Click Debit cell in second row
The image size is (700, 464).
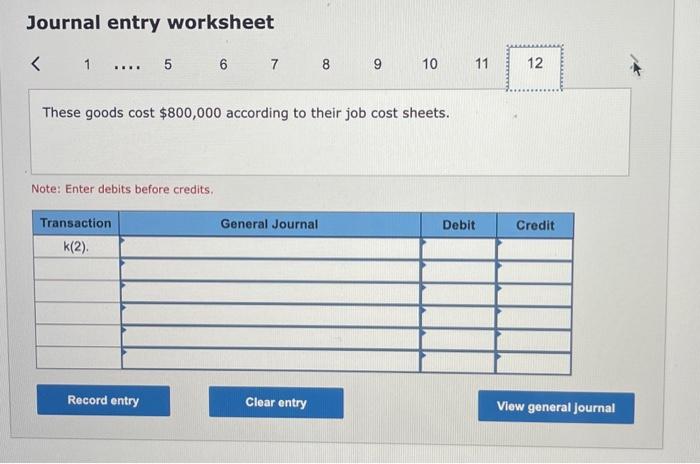tap(458, 272)
